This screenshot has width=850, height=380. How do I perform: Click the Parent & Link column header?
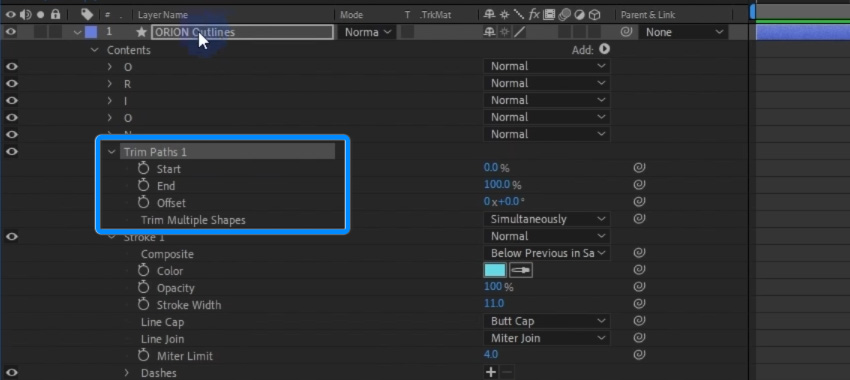pyautogui.click(x=648, y=15)
